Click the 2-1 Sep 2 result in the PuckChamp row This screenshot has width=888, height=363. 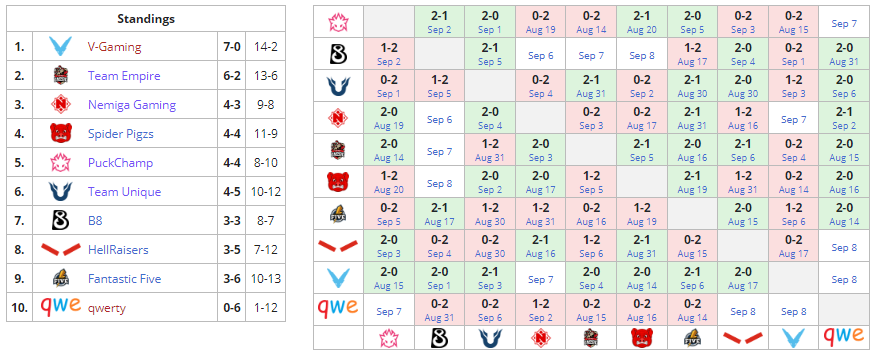tap(439, 22)
